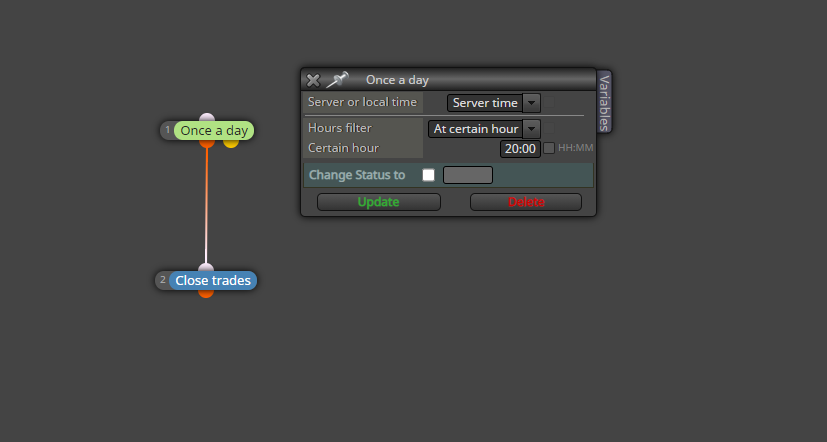Open the Variables side tab
This screenshot has height=442, width=827.
pos(604,102)
